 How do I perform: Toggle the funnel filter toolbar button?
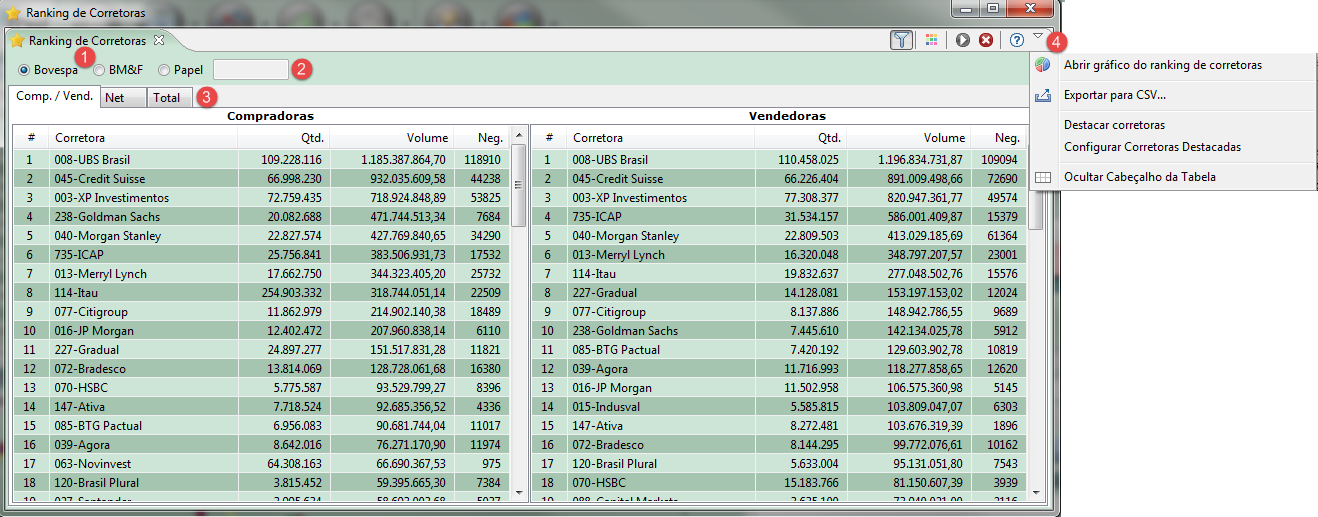[901, 40]
